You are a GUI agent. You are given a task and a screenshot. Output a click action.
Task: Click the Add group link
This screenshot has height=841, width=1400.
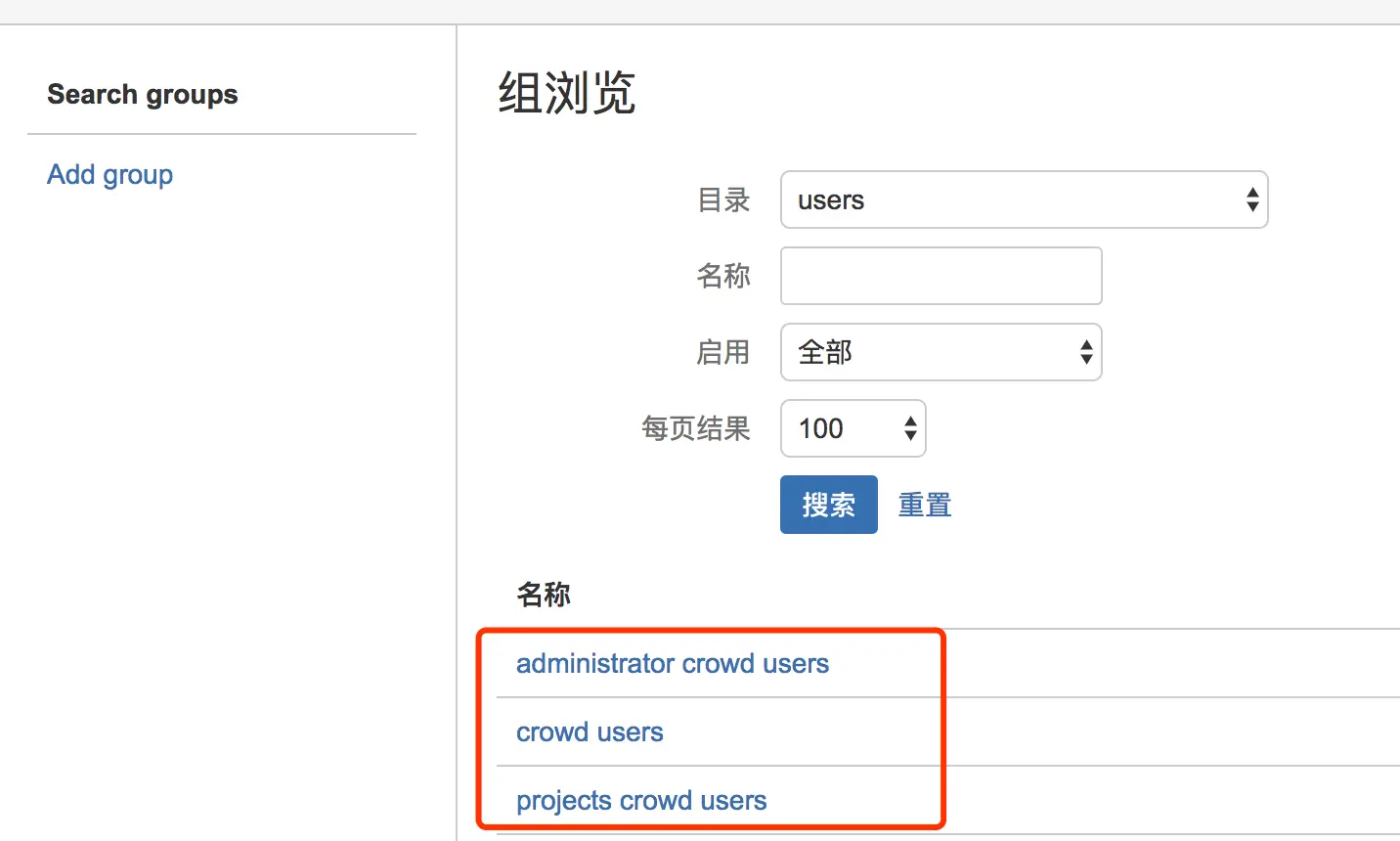[110, 175]
